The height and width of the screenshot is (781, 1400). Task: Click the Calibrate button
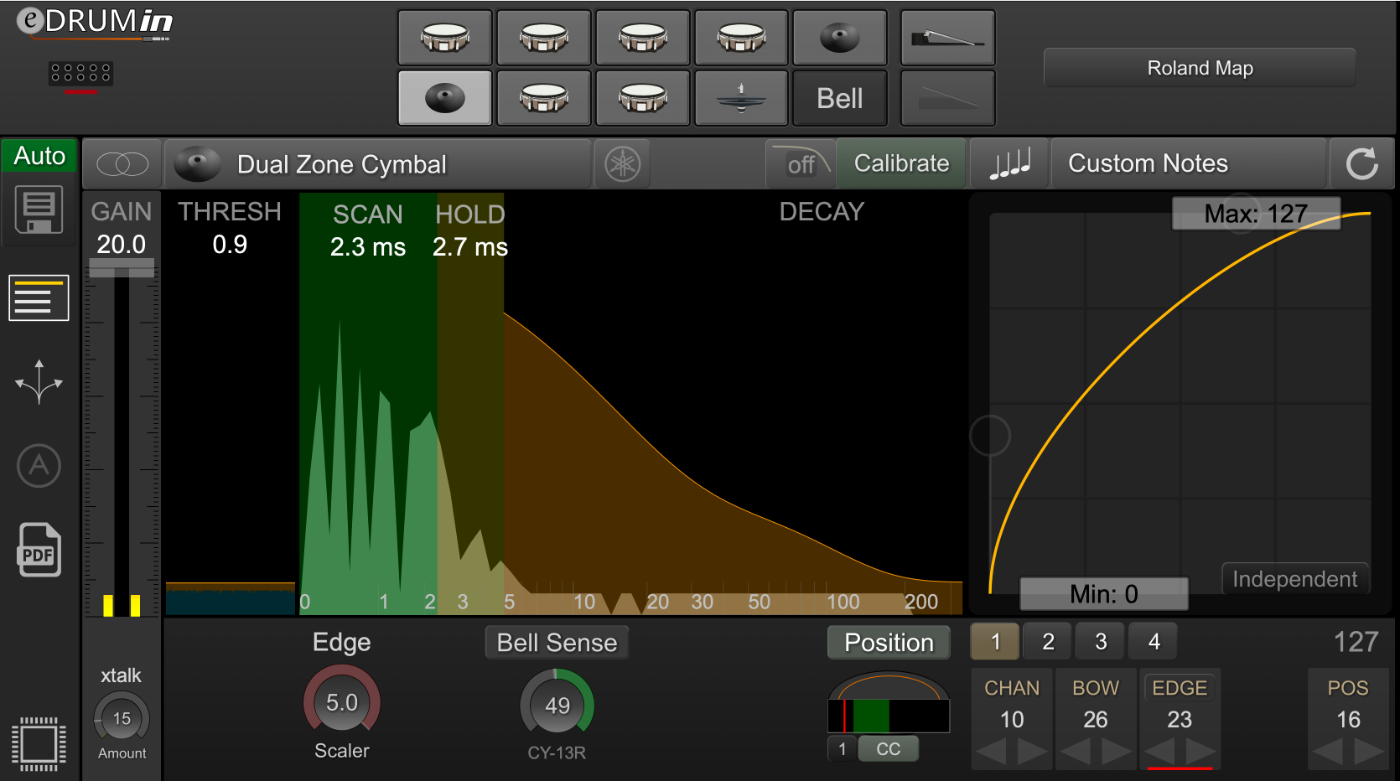[x=901, y=164]
